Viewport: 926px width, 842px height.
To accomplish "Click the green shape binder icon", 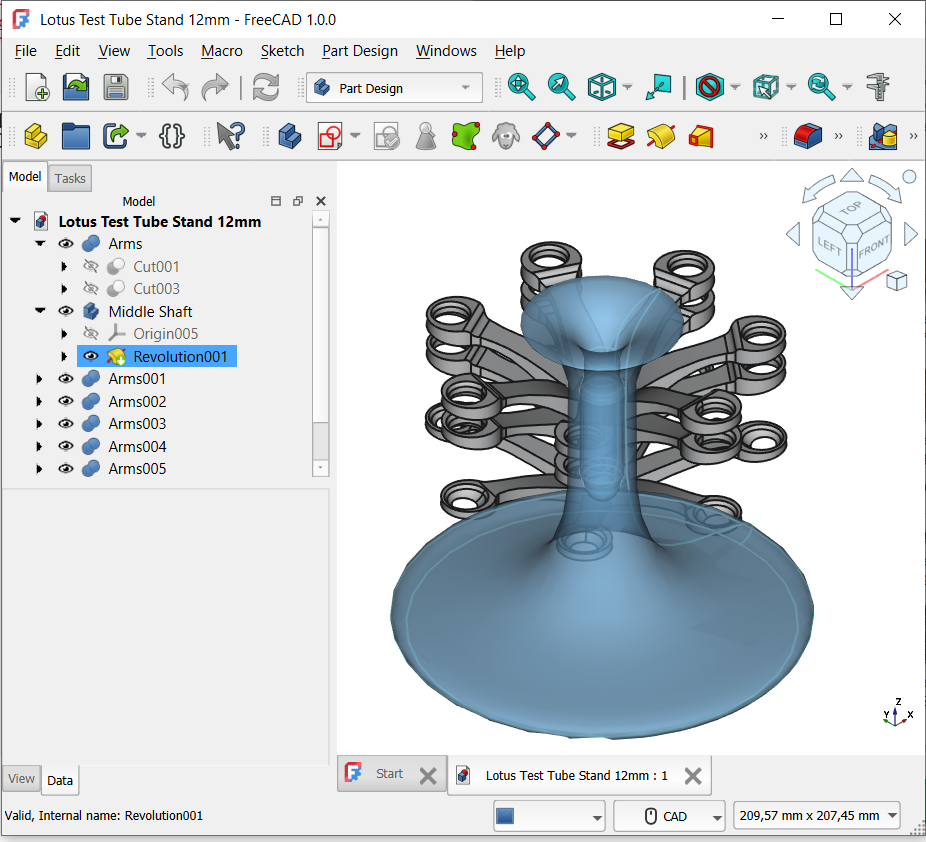I will coord(466,136).
